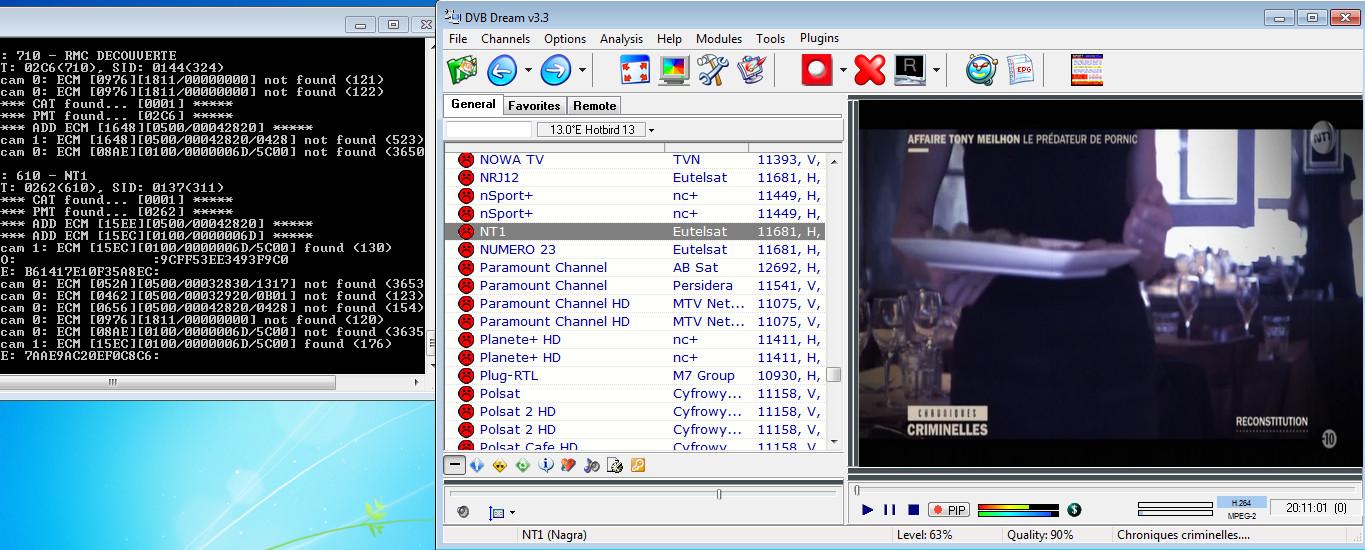Click the monitor with paintbrush icon
Viewport: 1365px width, 550px height.
[750, 70]
